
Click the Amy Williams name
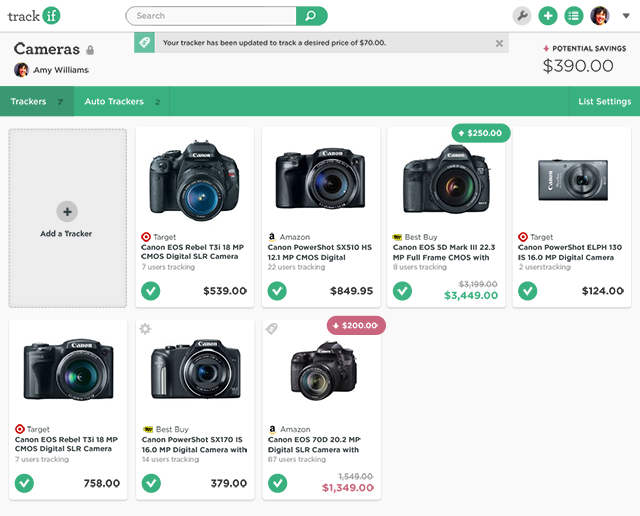click(61, 70)
